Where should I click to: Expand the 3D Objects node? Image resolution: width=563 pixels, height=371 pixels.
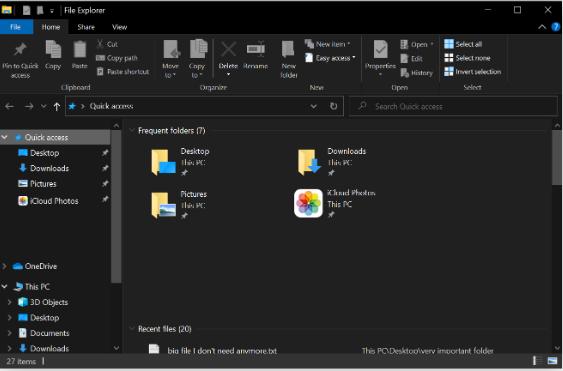coord(10,302)
